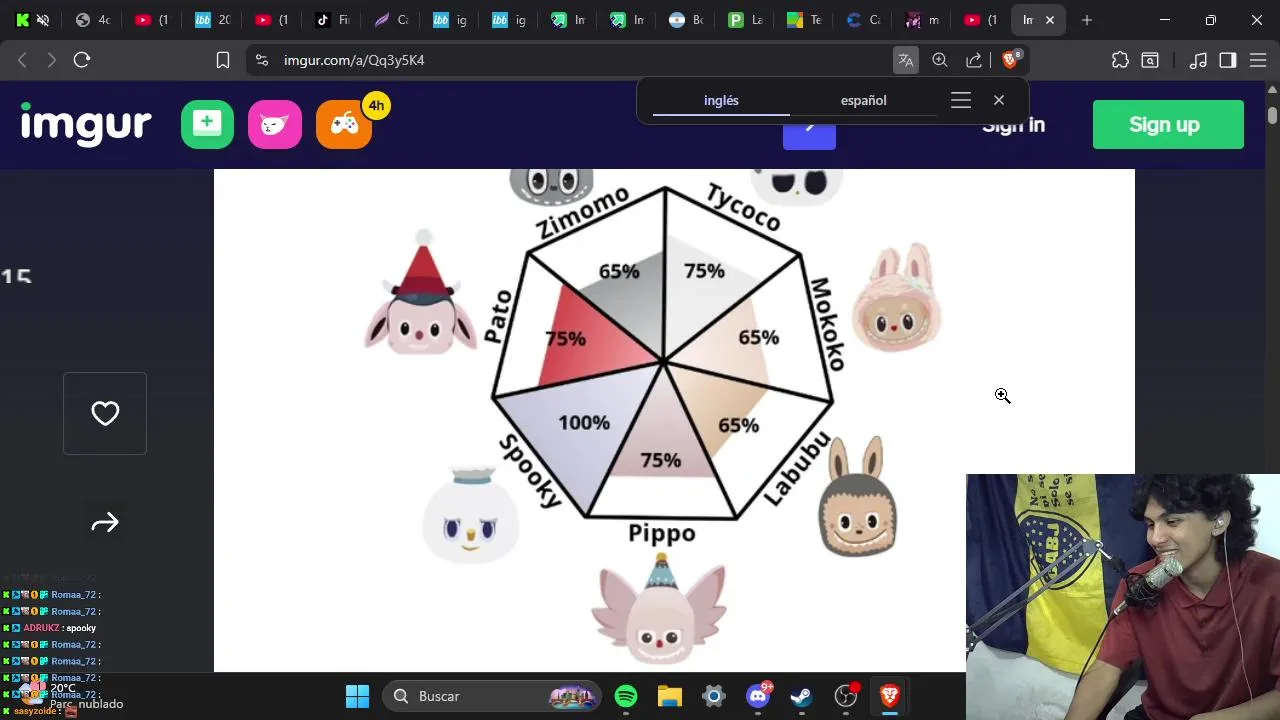Click the Pato character with red hat
Viewport: 1280px width, 720px height.
coord(422,293)
